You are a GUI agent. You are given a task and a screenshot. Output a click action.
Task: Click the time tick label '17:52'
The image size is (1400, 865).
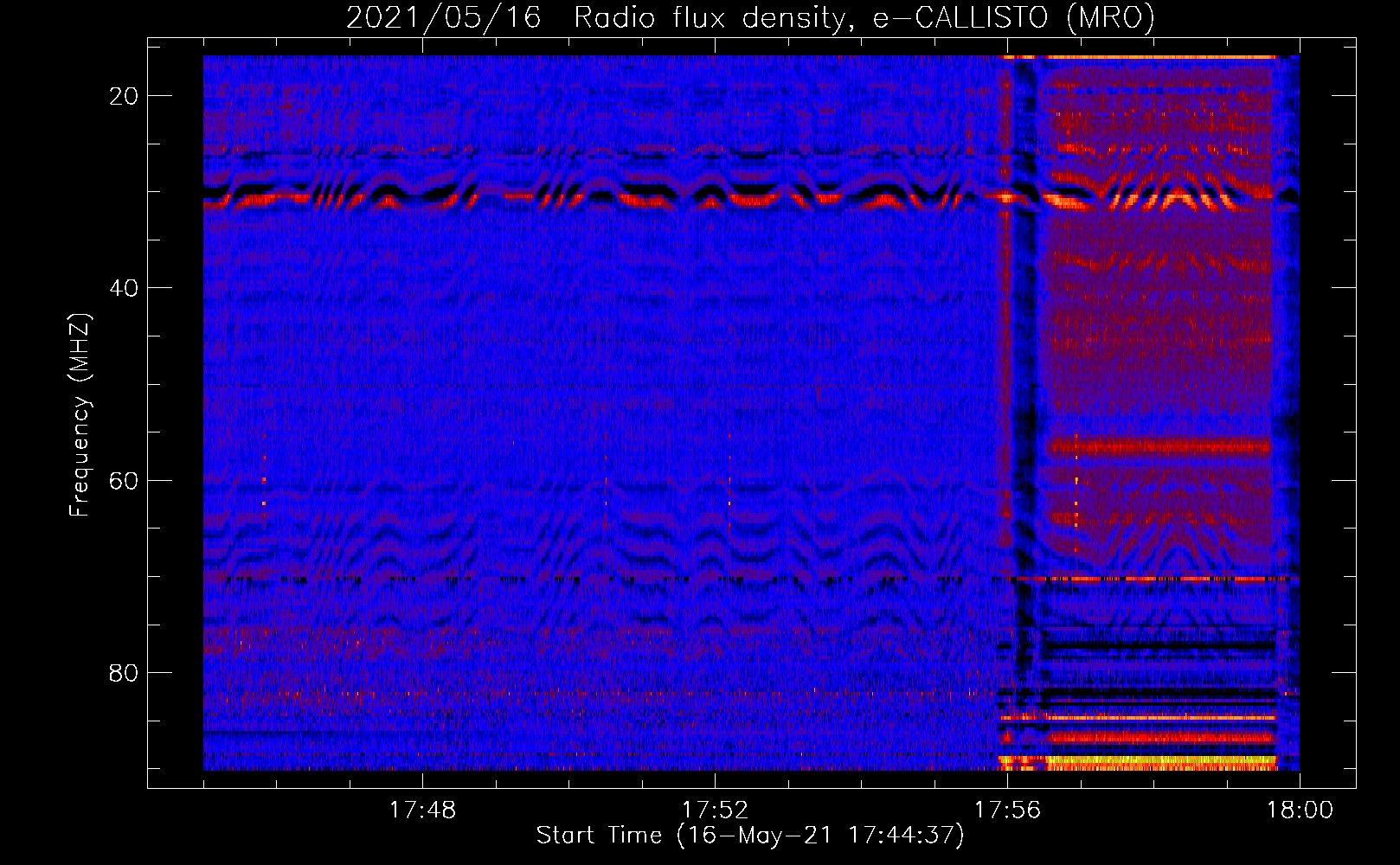point(715,811)
